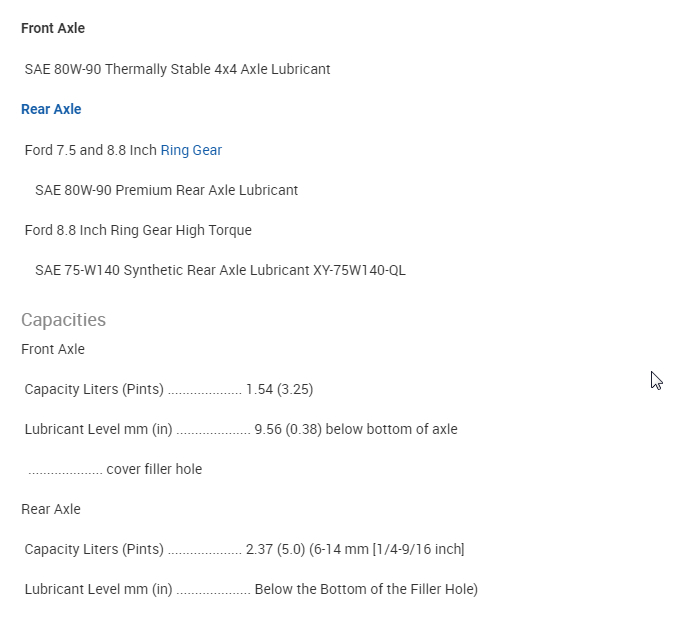Click the Ford 8.8 Inch Ring Gear High Torque line
Viewport: 693px width, 633px height.
(138, 230)
